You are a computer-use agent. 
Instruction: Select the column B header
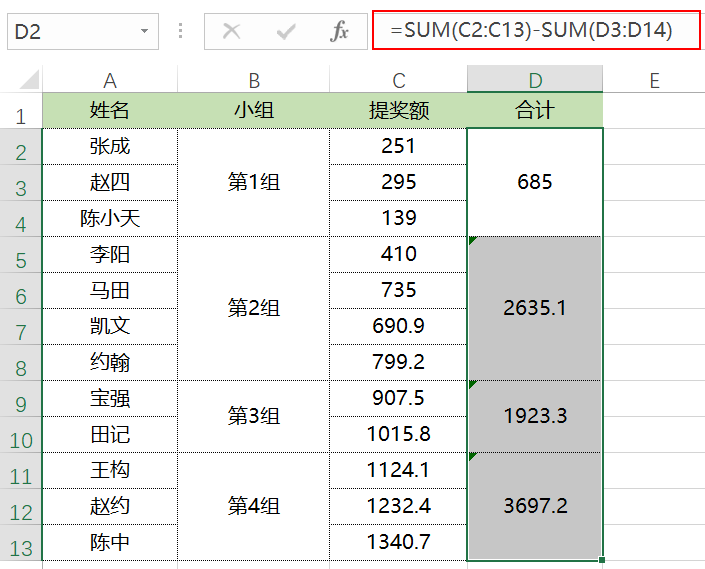click(x=254, y=80)
